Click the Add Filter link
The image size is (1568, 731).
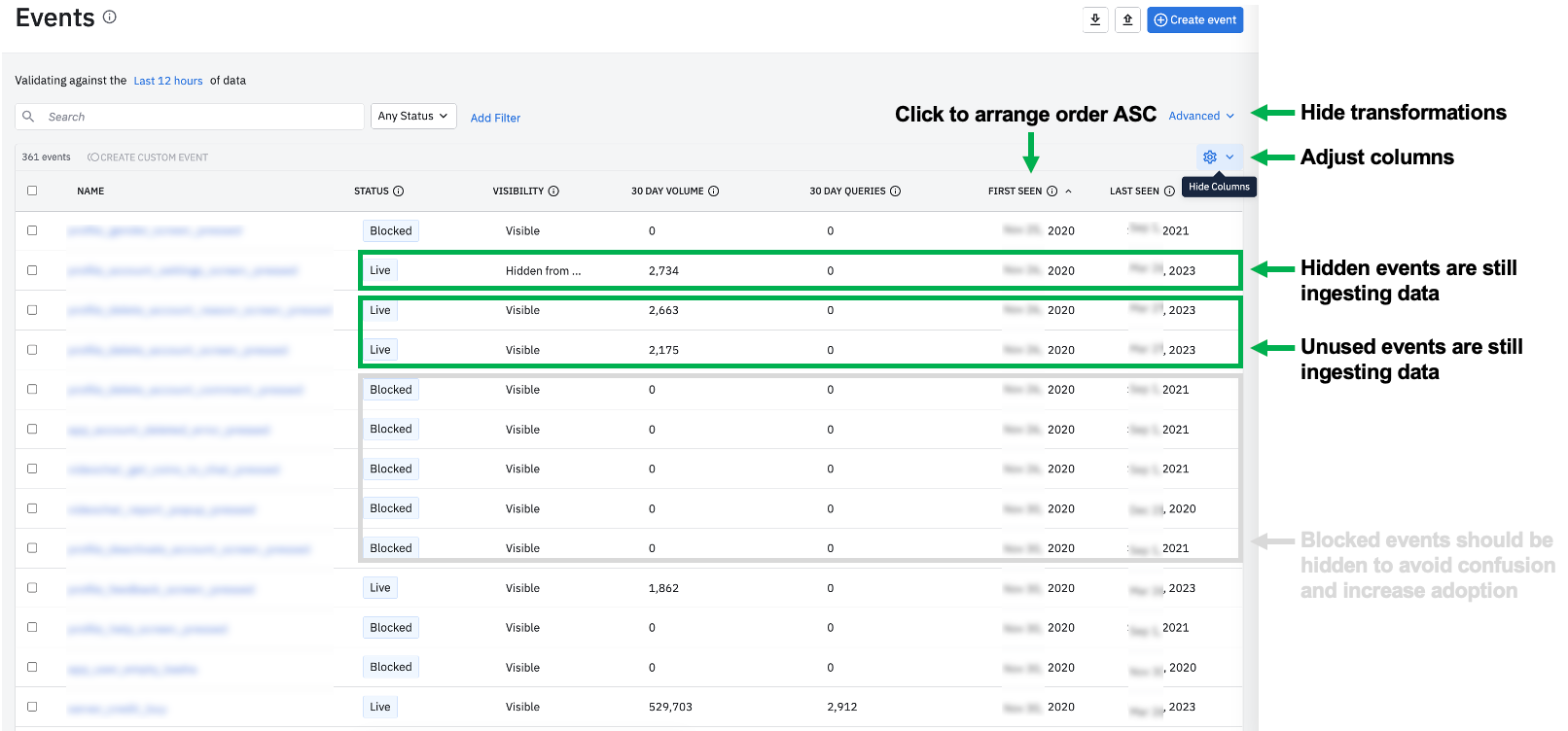tap(495, 118)
